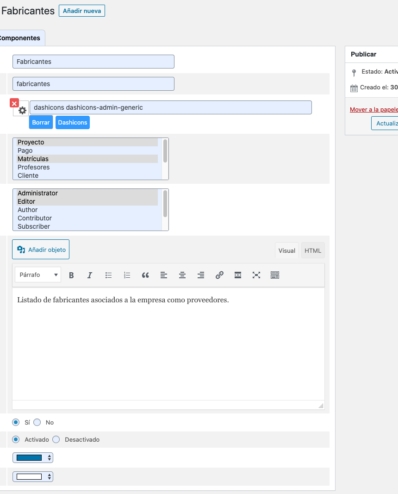Open the Párrafo format dropdown

coord(38,275)
